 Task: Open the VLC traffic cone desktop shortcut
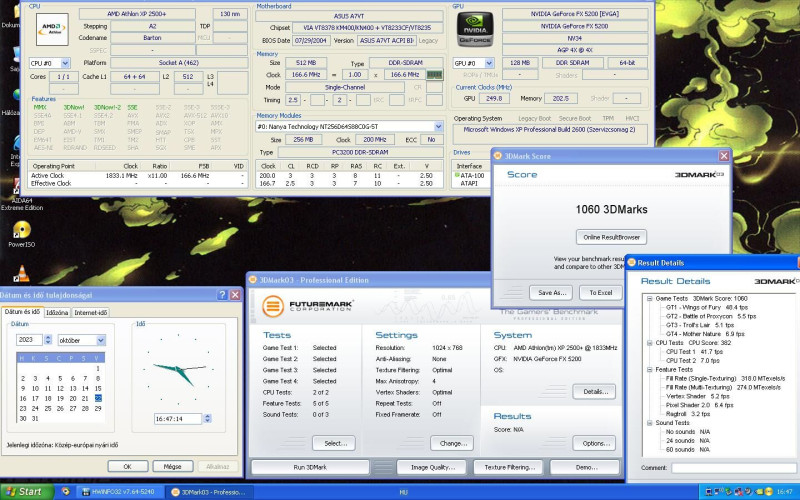[x=21, y=274]
